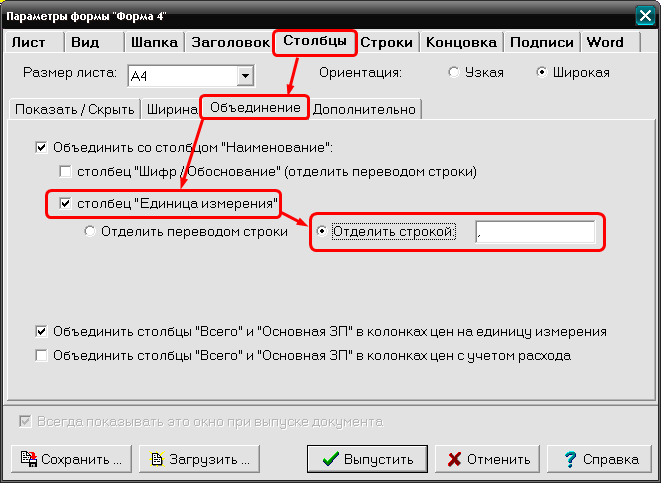Click the Сохранить button
This screenshot has width=661, height=483.
pyautogui.click(x=71, y=459)
